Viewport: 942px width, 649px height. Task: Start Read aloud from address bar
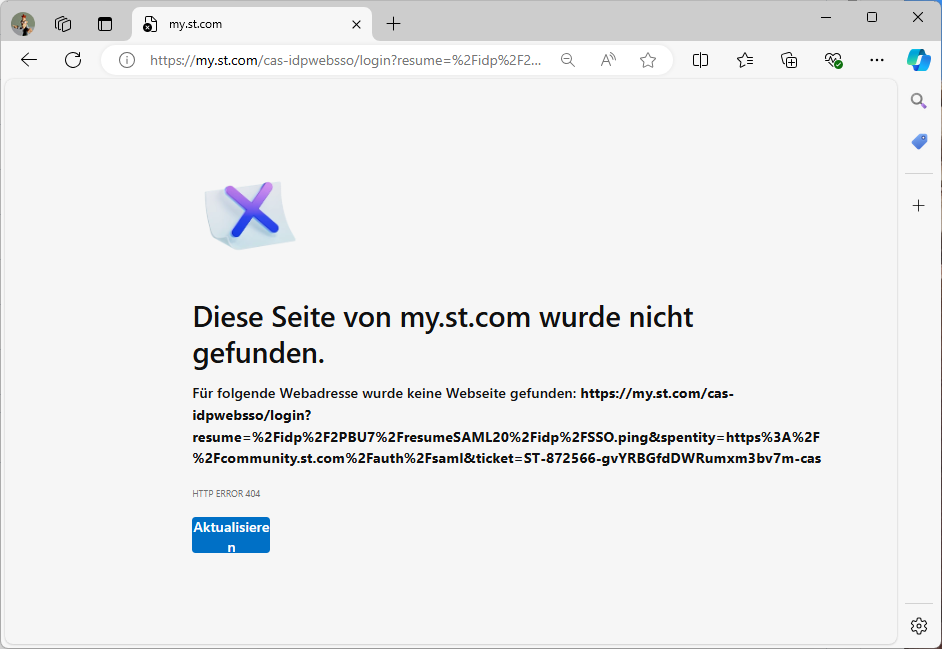608,60
